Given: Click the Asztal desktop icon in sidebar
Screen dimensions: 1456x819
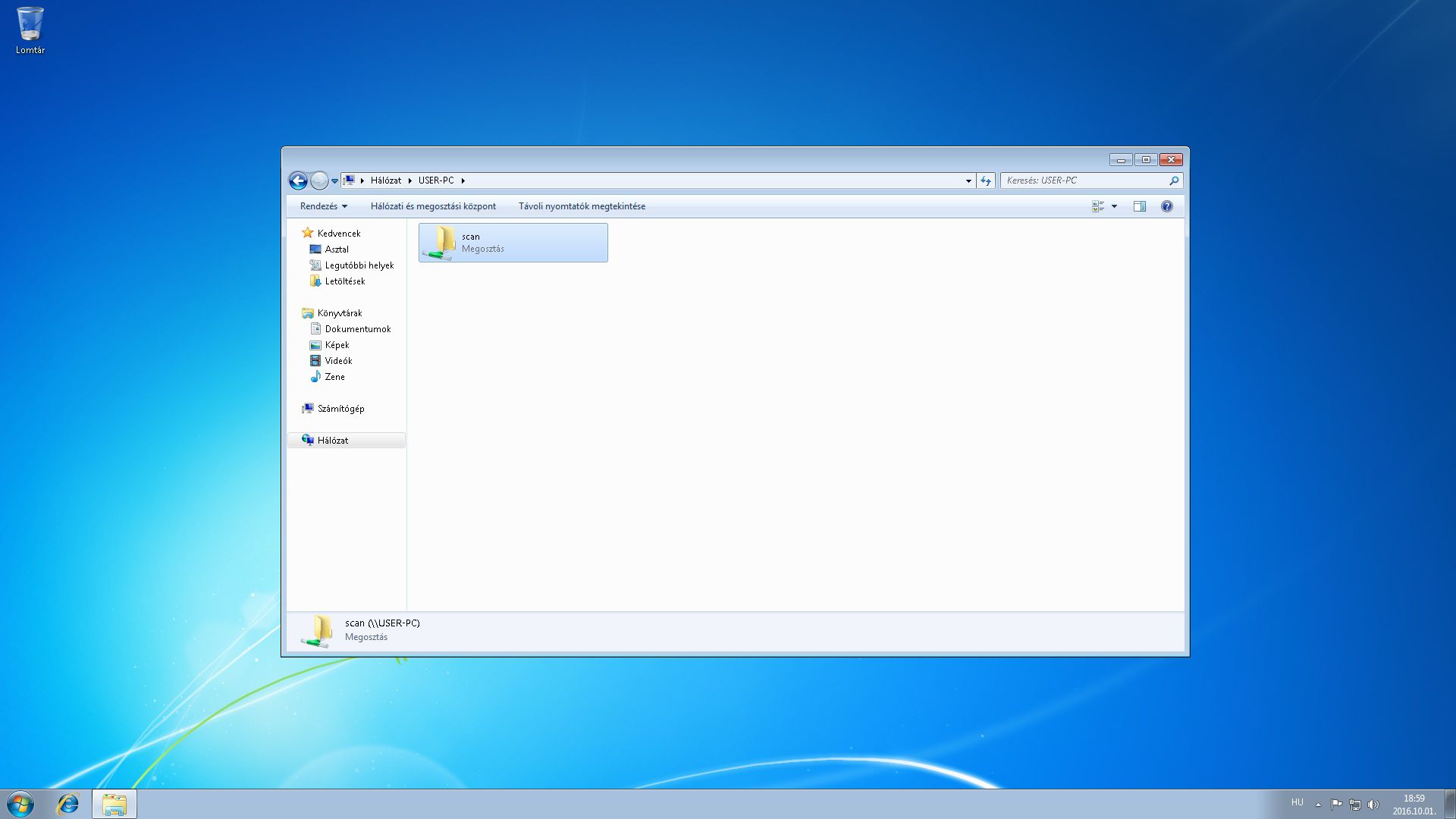Looking at the screenshot, I should (315, 249).
